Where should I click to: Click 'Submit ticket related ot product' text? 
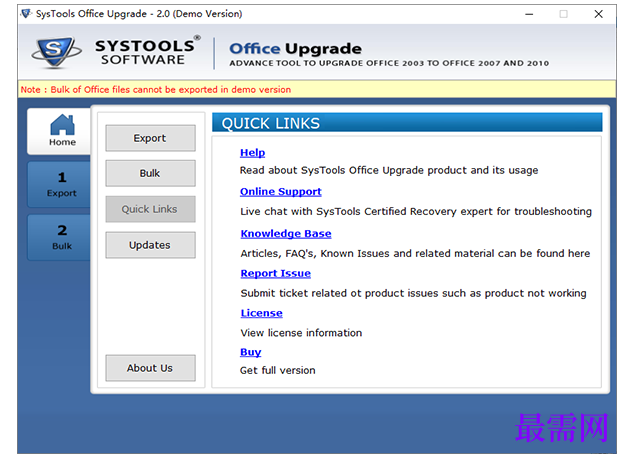point(413,293)
